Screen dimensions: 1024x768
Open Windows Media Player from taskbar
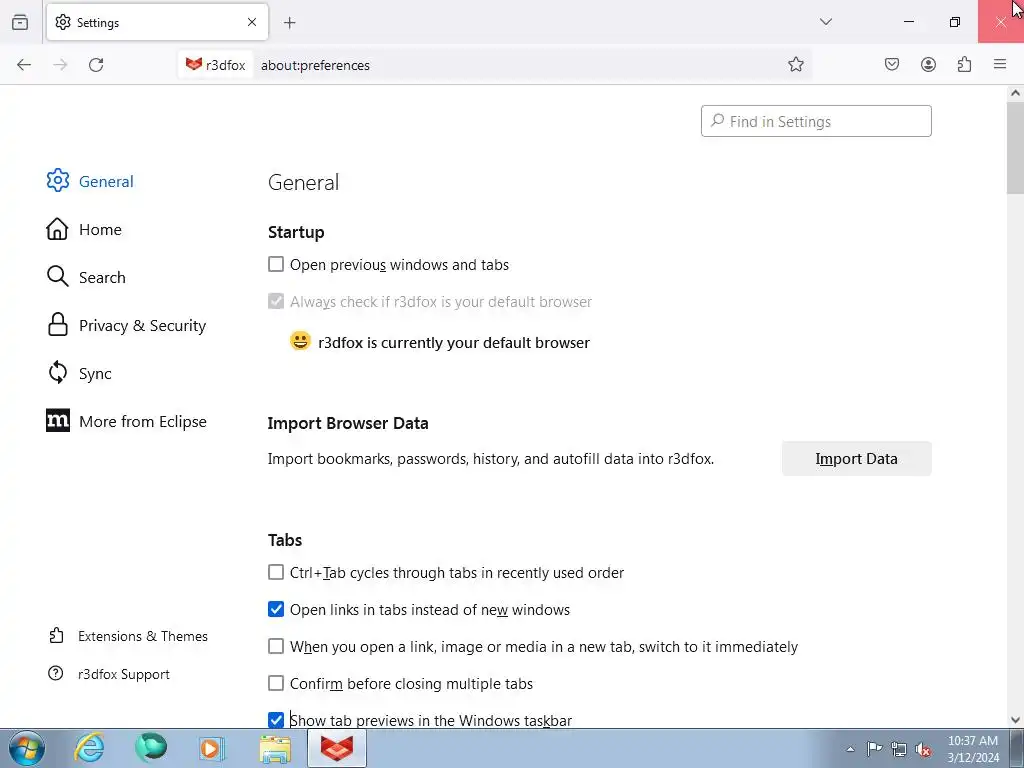[212, 748]
